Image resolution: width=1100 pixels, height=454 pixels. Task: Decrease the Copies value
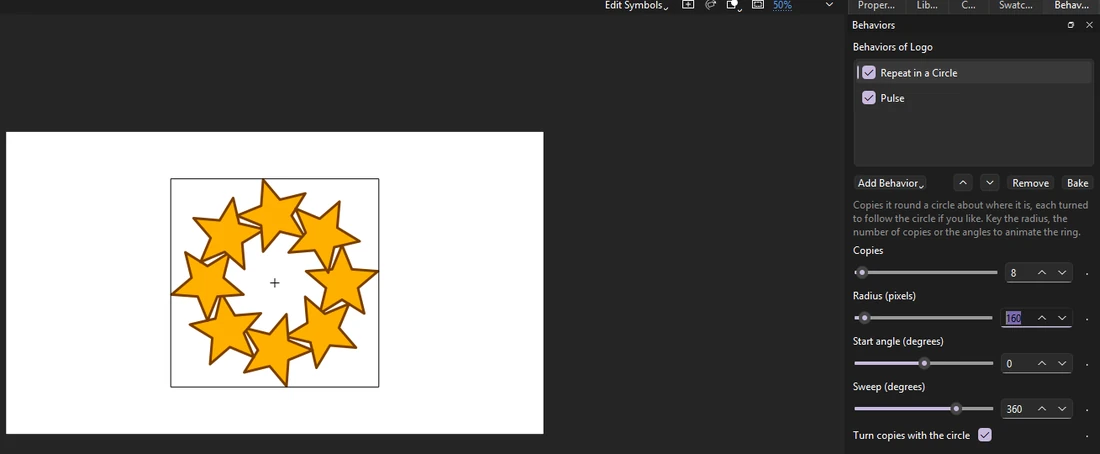(1062, 272)
